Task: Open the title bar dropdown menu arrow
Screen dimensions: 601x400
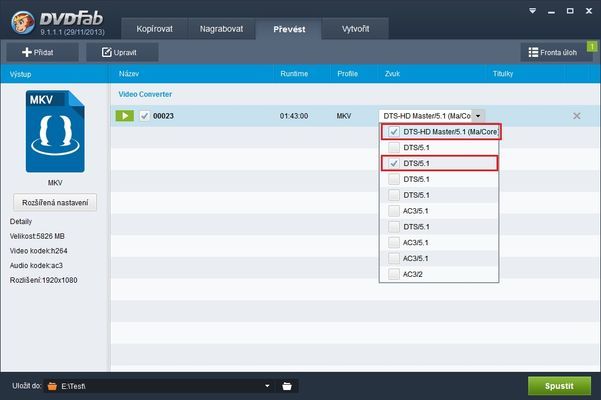Action: pos(532,11)
